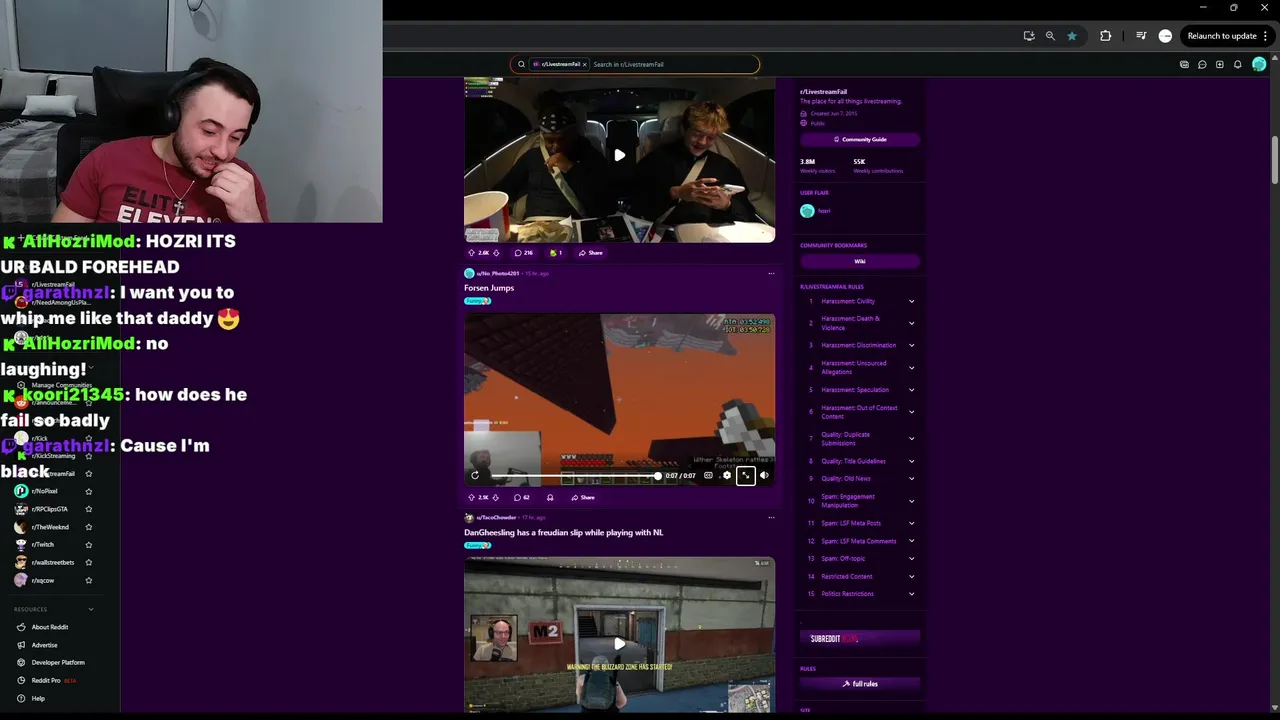Play the DanGheesling freudian slip video
The height and width of the screenshot is (720, 1280).
tap(619, 644)
